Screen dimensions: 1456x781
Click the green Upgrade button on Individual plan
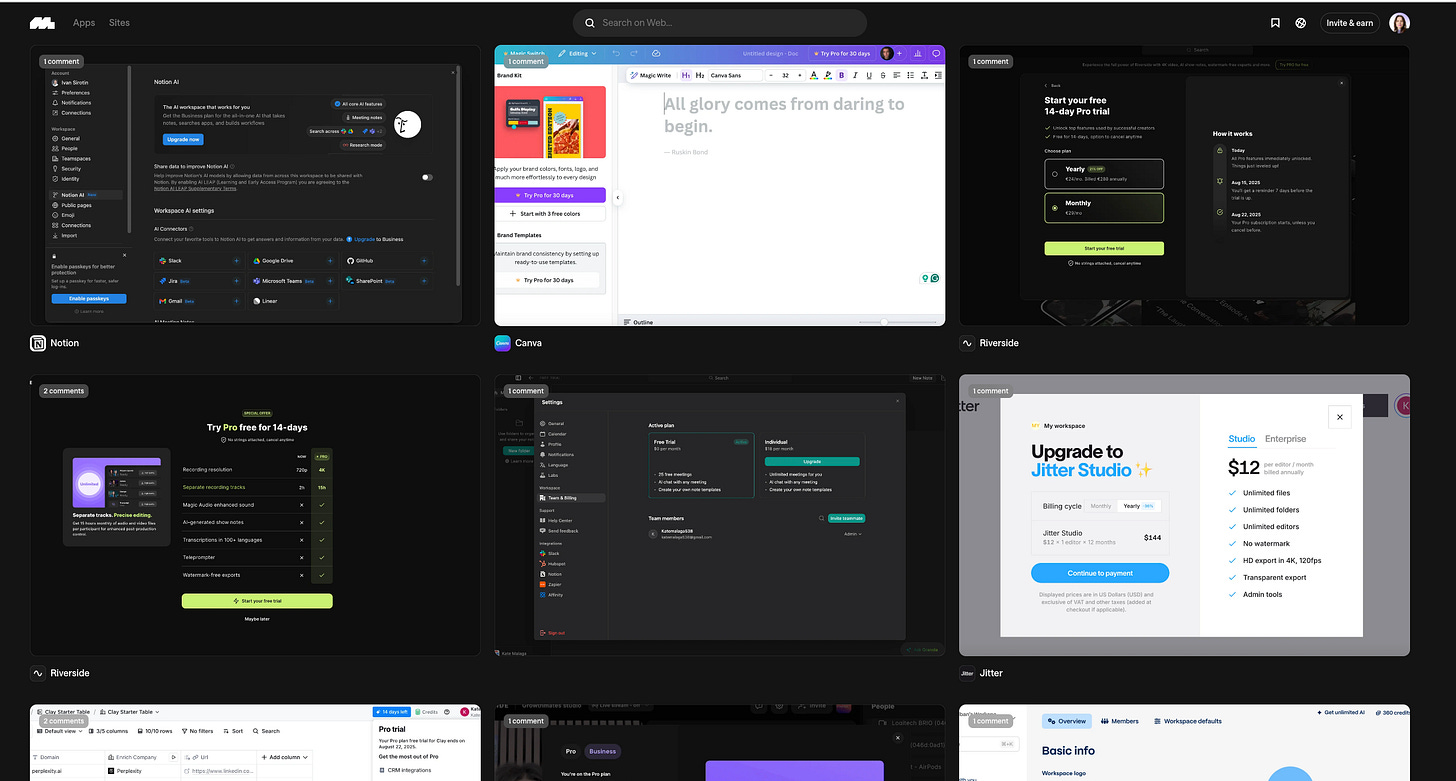[x=812, y=461]
